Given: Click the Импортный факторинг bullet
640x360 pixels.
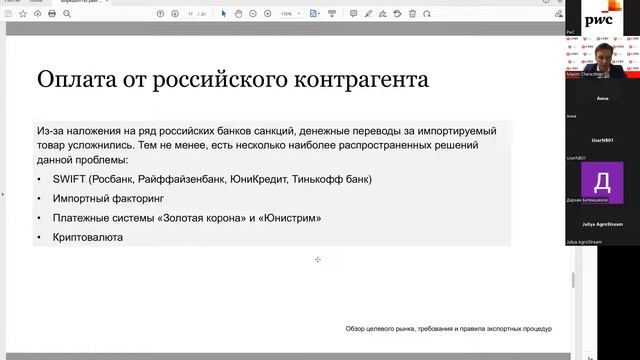Looking at the screenshot, I should 108,199.
